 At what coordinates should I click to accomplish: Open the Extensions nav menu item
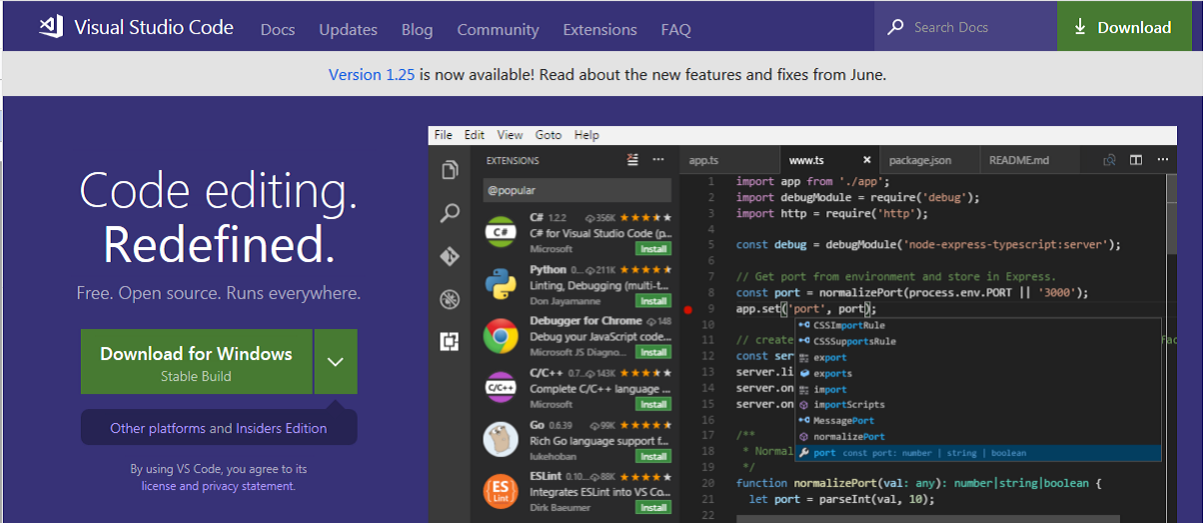point(599,29)
